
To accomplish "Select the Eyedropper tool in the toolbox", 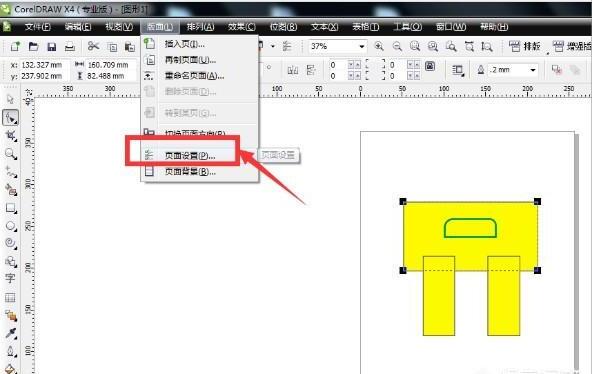I will pyautogui.click(x=11, y=333).
